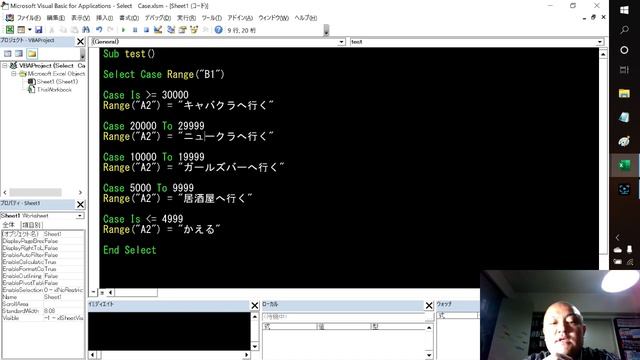Open the Properties Window toolbar icon
This screenshot has height=360, width=640.
coord(182,29)
